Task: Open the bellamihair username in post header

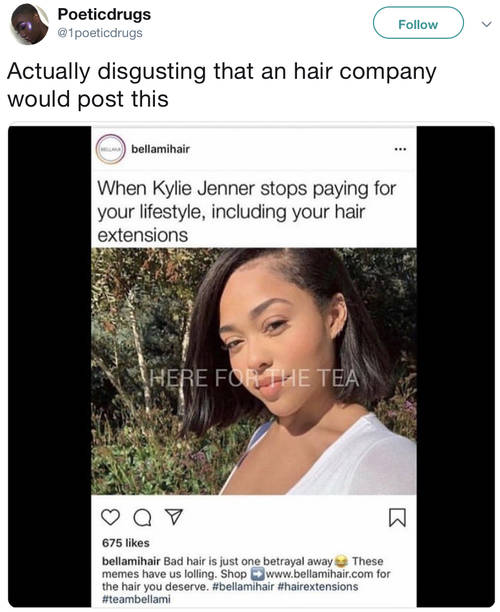Action: click(x=160, y=149)
